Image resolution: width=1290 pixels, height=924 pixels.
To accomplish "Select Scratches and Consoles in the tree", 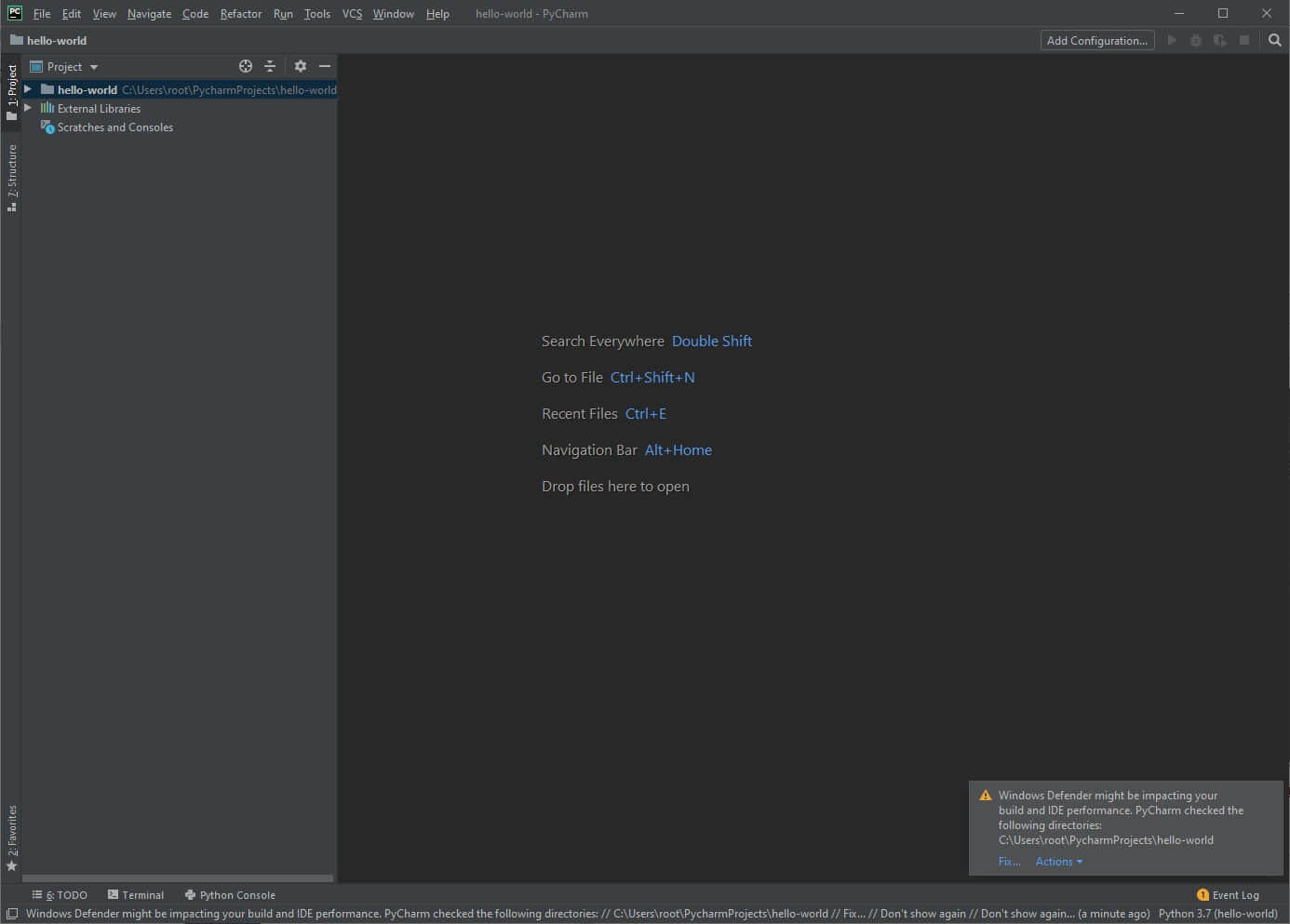I will (x=115, y=127).
